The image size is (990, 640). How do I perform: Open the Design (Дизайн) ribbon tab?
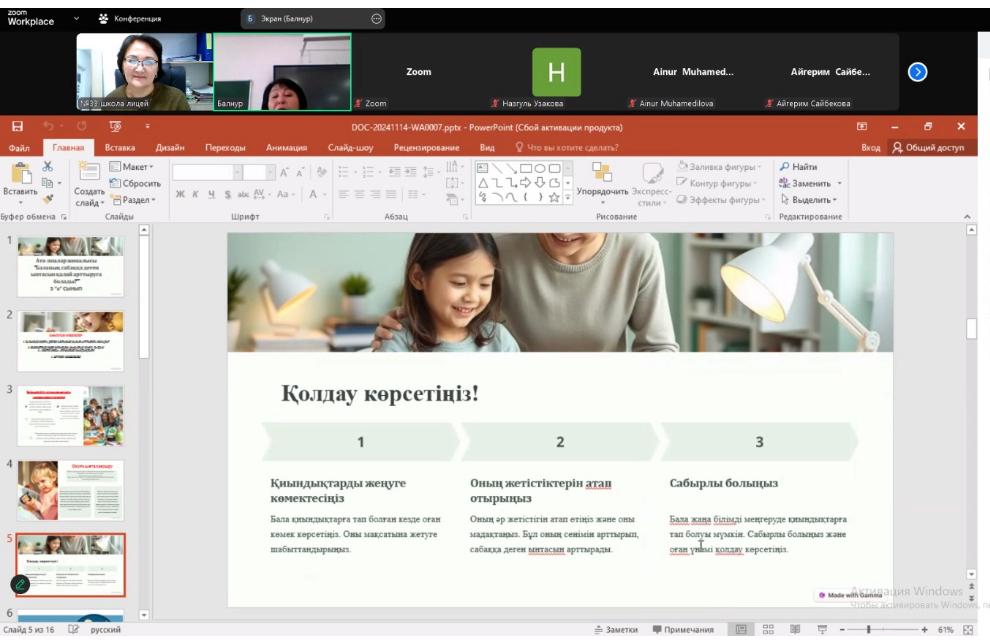pyautogui.click(x=169, y=148)
